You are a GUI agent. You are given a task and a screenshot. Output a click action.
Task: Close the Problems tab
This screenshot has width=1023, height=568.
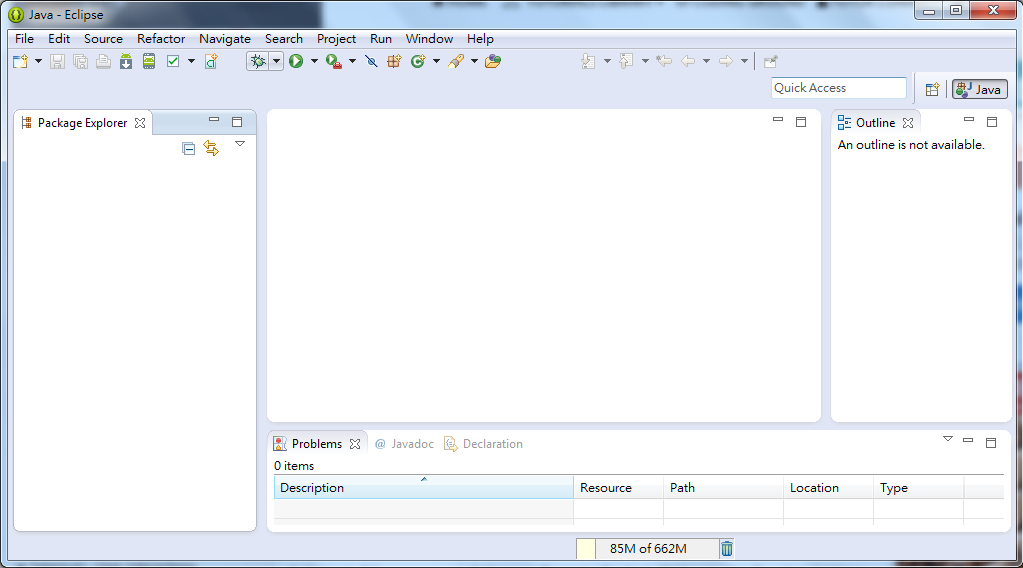click(355, 443)
